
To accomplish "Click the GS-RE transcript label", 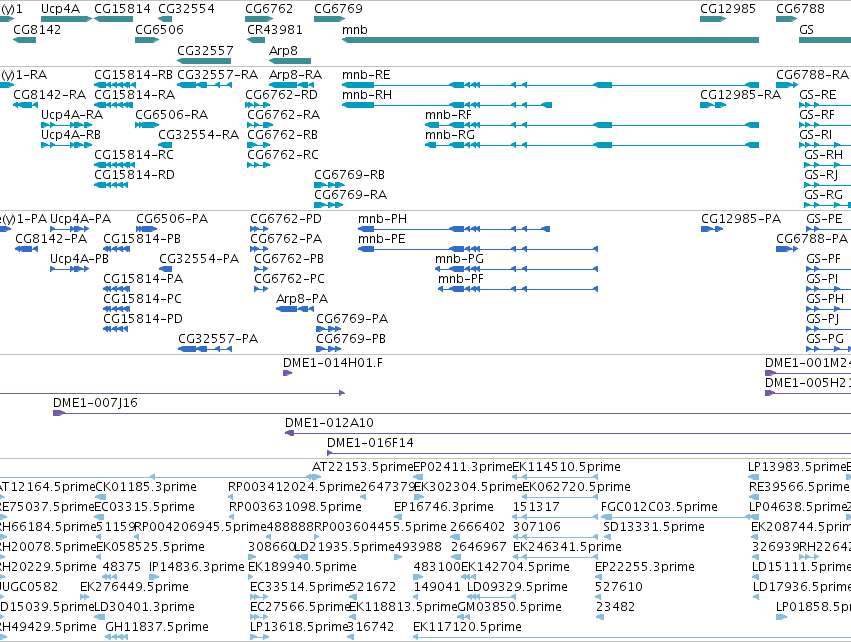I will pyautogui.click(x=818, y=95).
